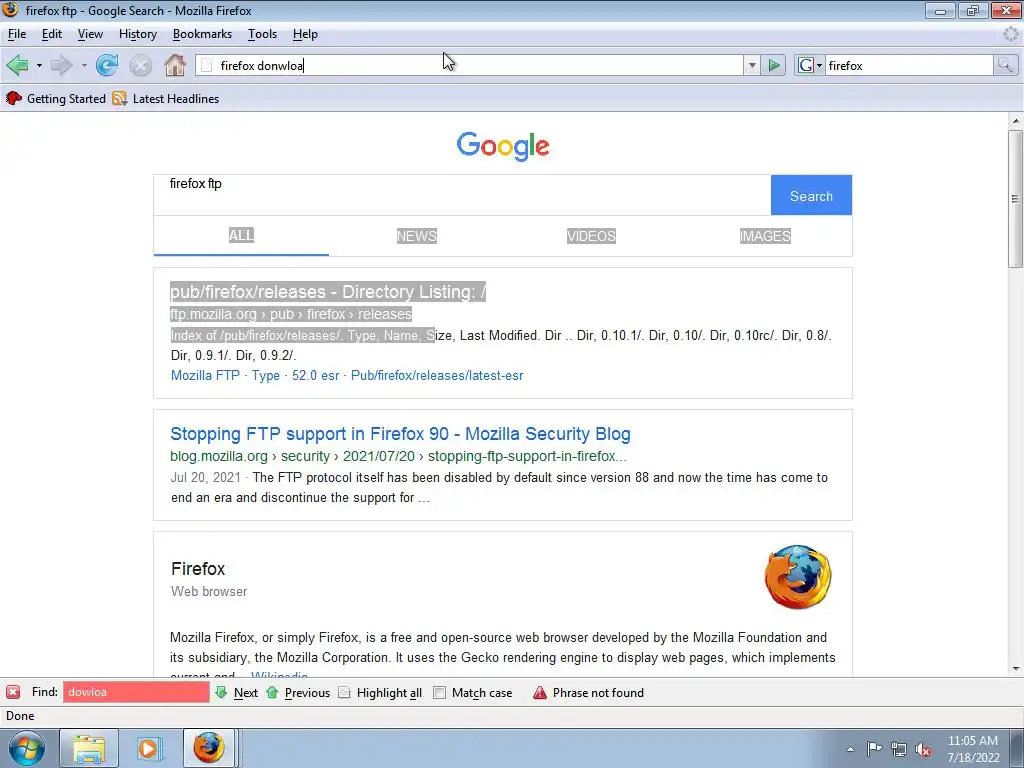Screen dimensions: 1024x768
Task: Open the Tools menu
Action: pos(263,34)
